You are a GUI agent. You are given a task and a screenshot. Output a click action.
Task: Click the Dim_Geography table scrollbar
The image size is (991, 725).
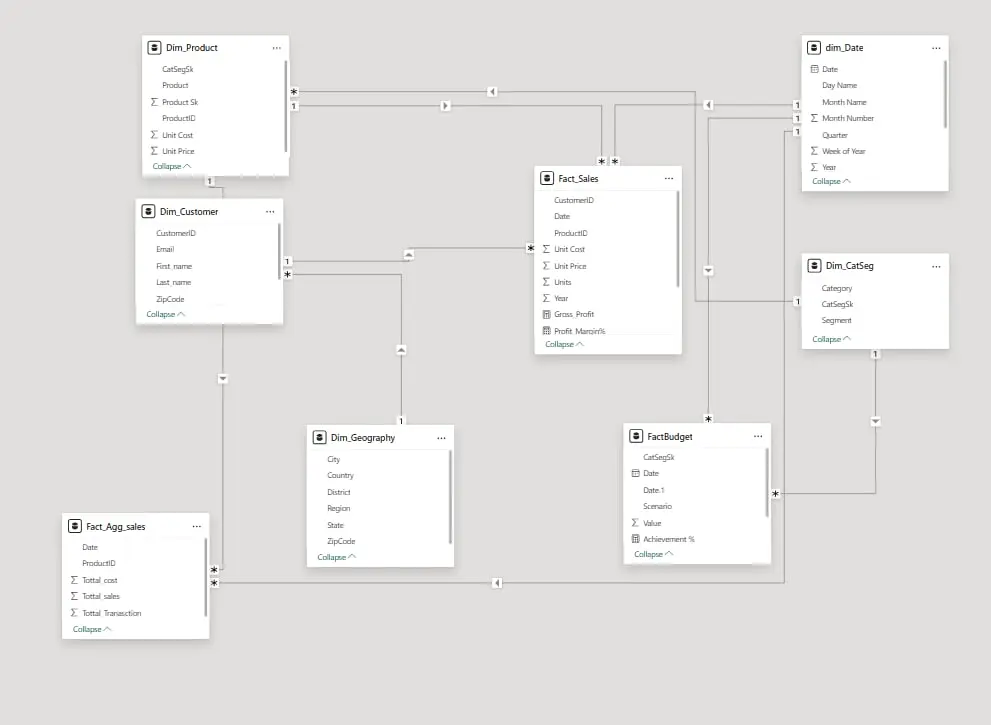click(450, 497)
